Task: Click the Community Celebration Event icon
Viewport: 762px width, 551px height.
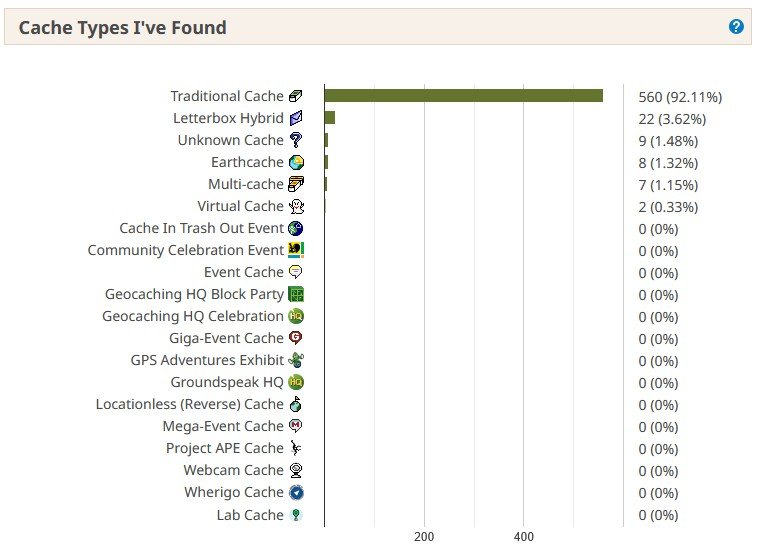Action: pyautogui.click(x=296, y=250)
